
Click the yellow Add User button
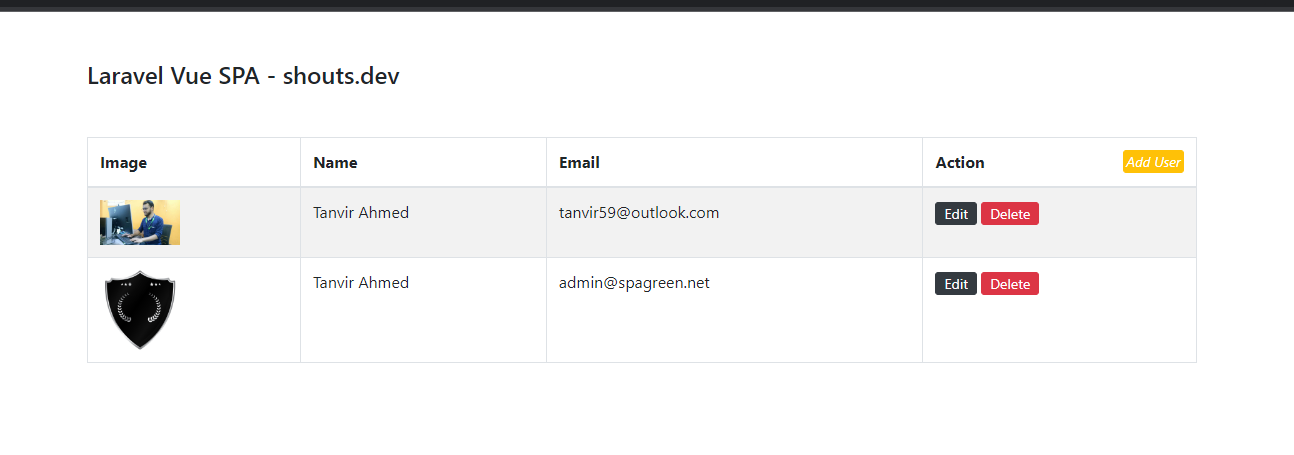1153,162
